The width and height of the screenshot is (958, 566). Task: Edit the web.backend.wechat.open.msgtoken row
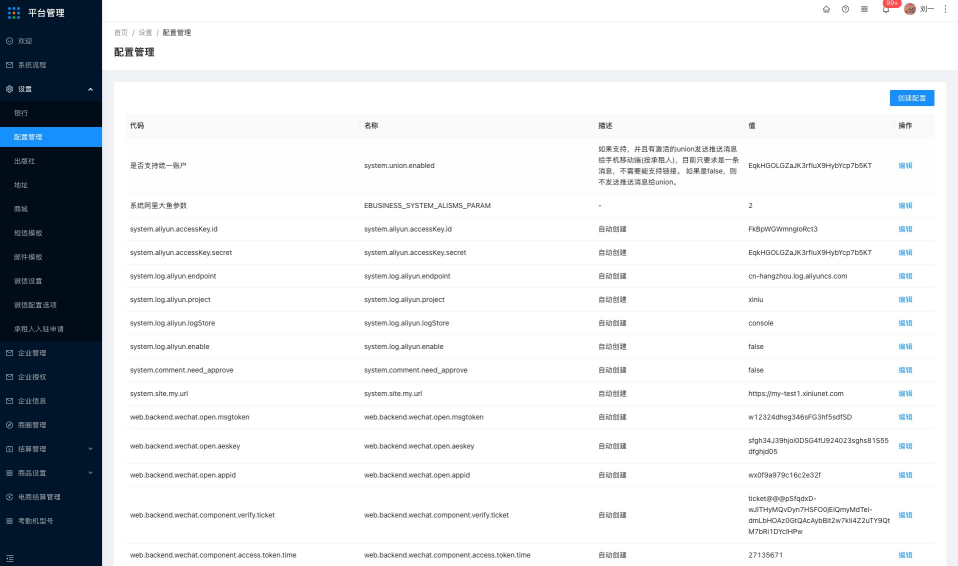tap(905, 417)
